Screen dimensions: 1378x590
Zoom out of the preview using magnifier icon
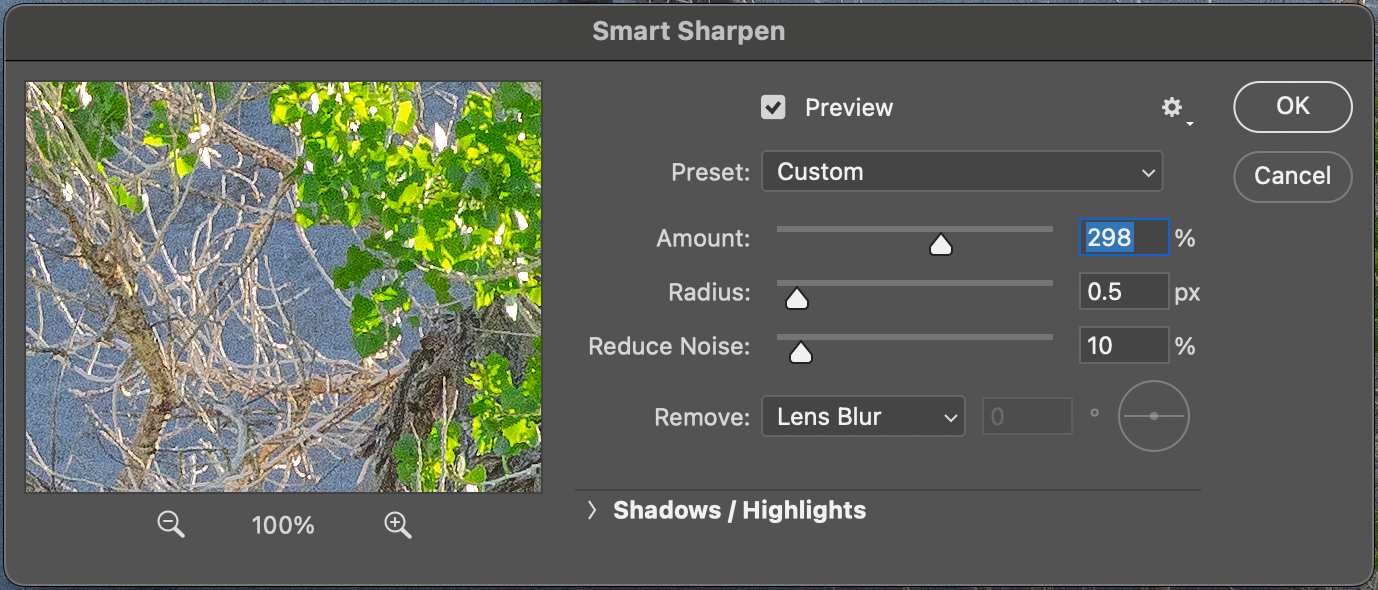tap(170, 524)
